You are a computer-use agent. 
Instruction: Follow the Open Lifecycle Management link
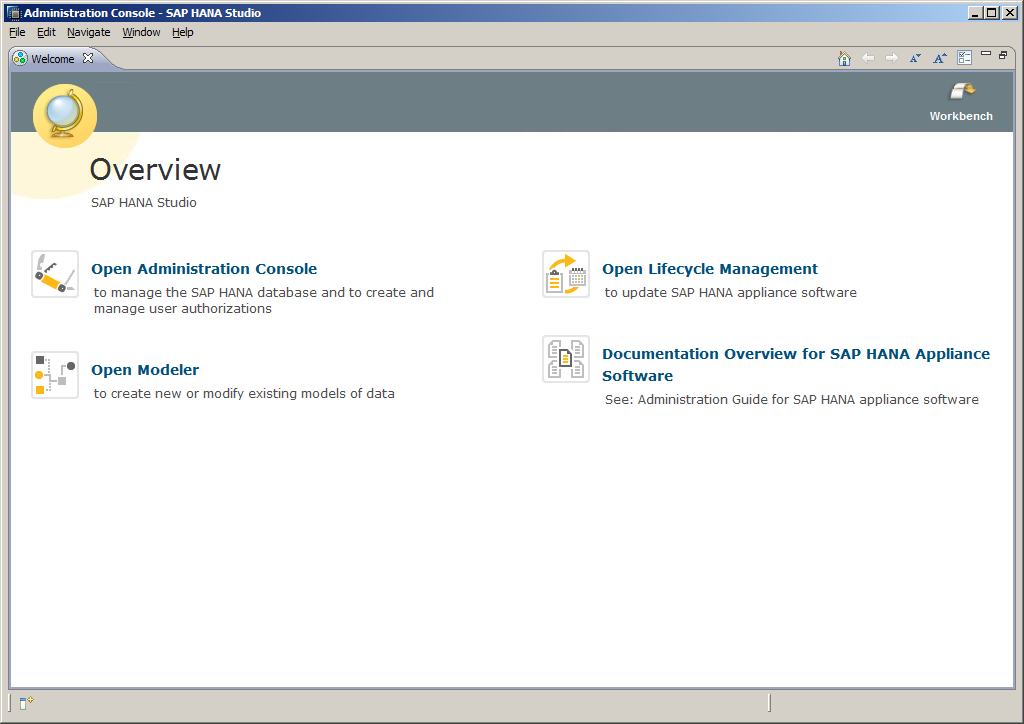pyautogui.click(x=709, y=269)
